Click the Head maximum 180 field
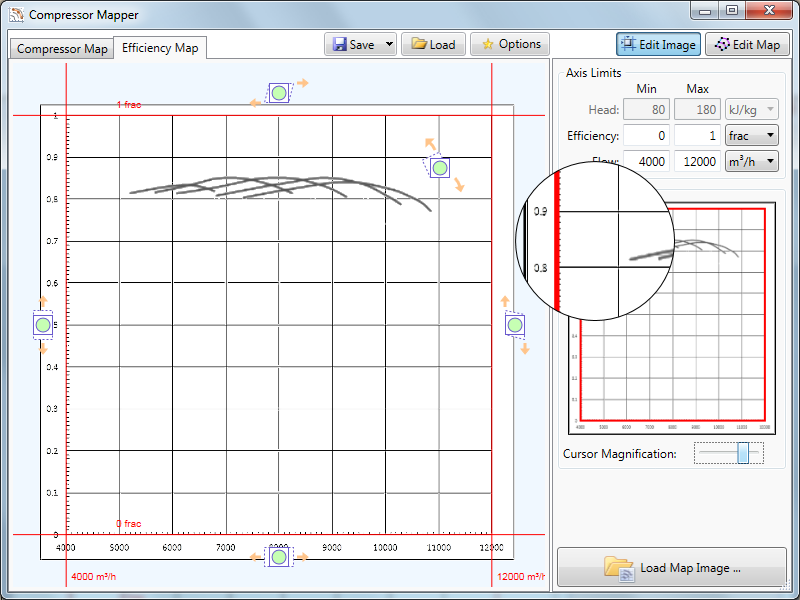This screenshot has height=600, width=800. click(x=697, y=110)
